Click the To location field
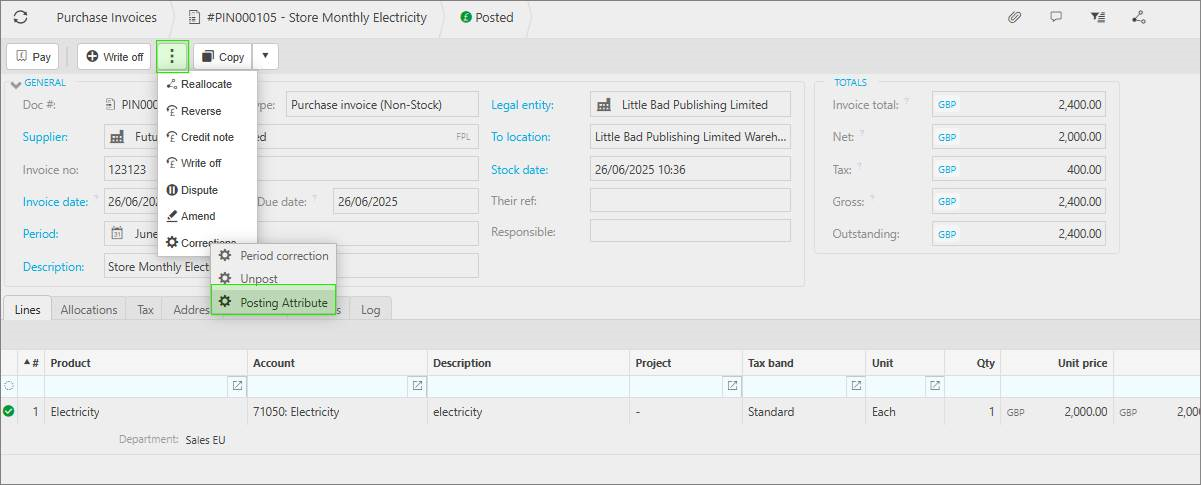1201x485 pixels. [x=690, y=136]
